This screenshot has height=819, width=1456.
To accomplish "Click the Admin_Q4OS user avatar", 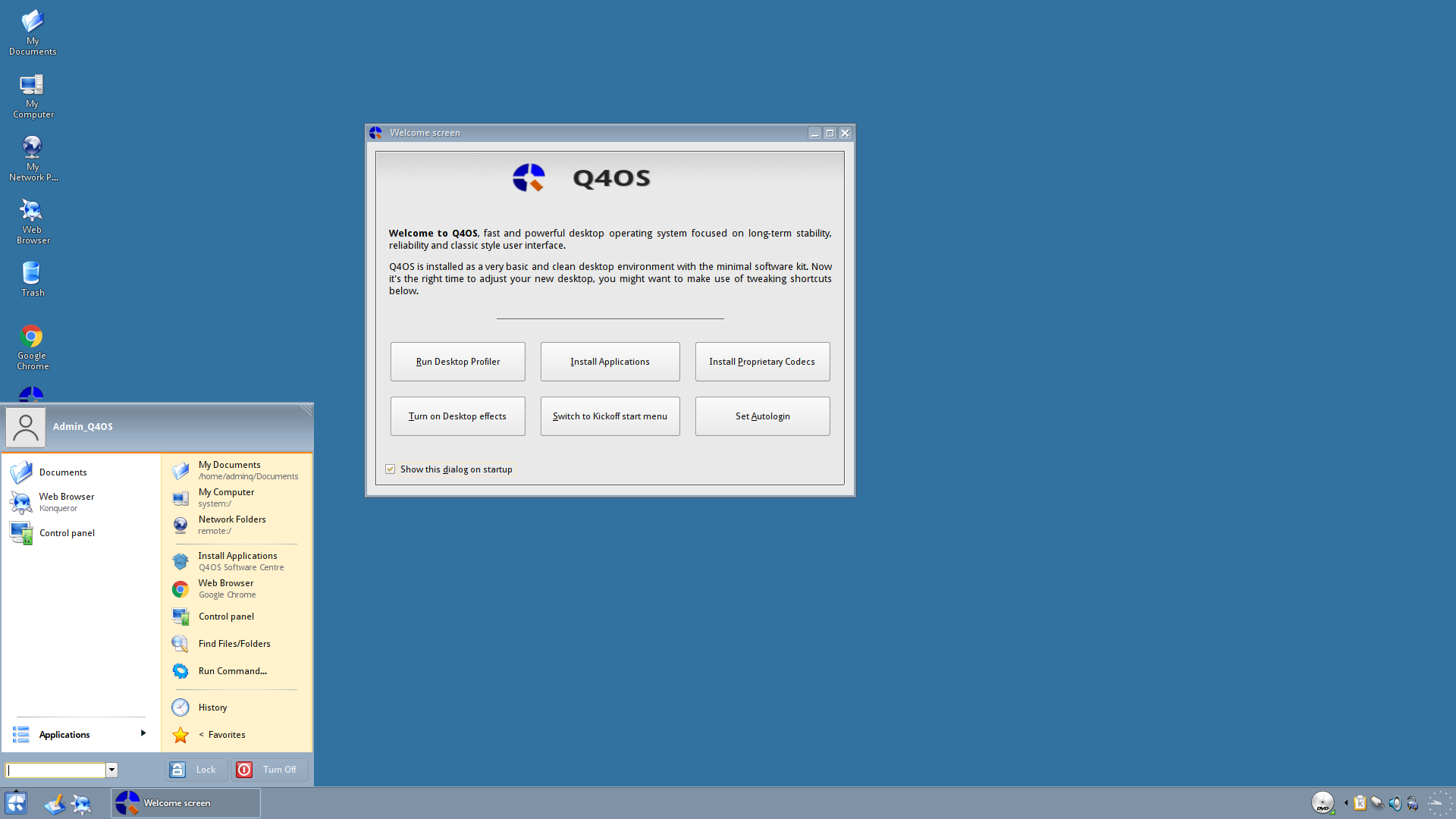I will [x=26, y=427].
